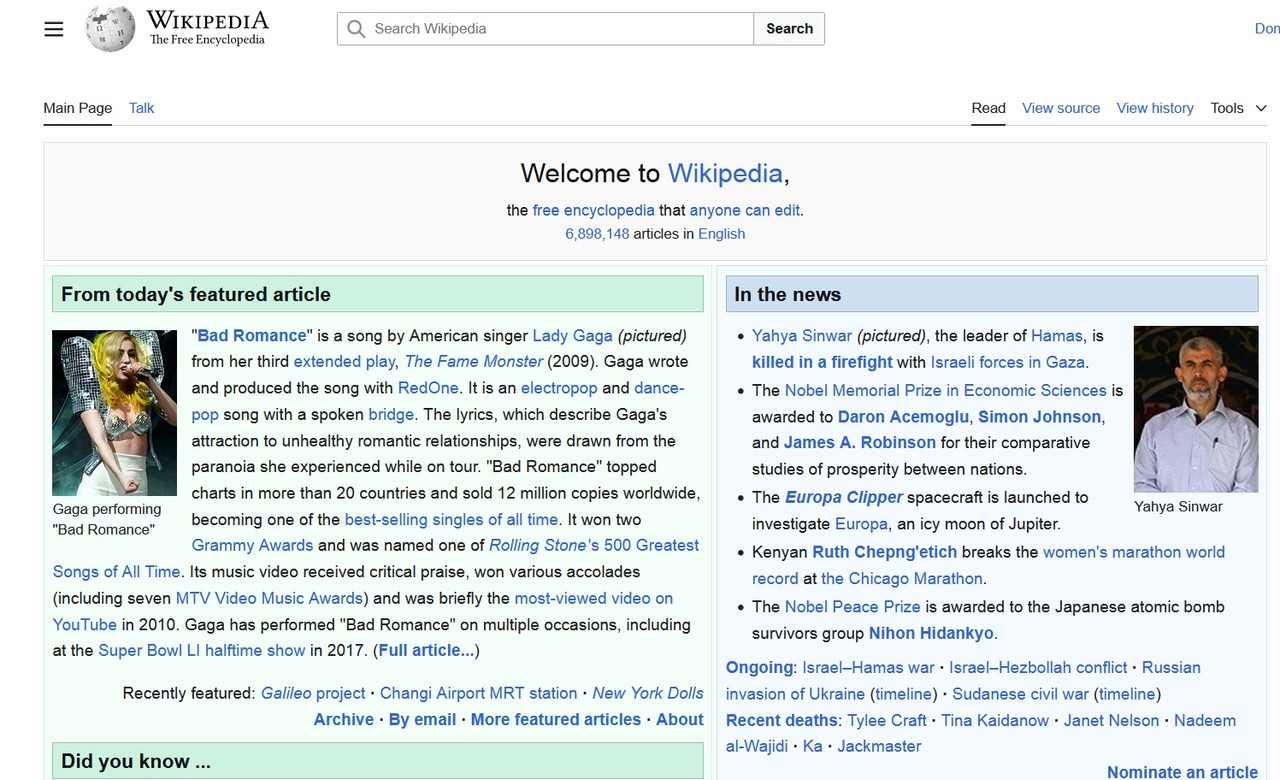1280x780 pixels.
Task: Switch to the Talk tab
Action: click(141, 108)
